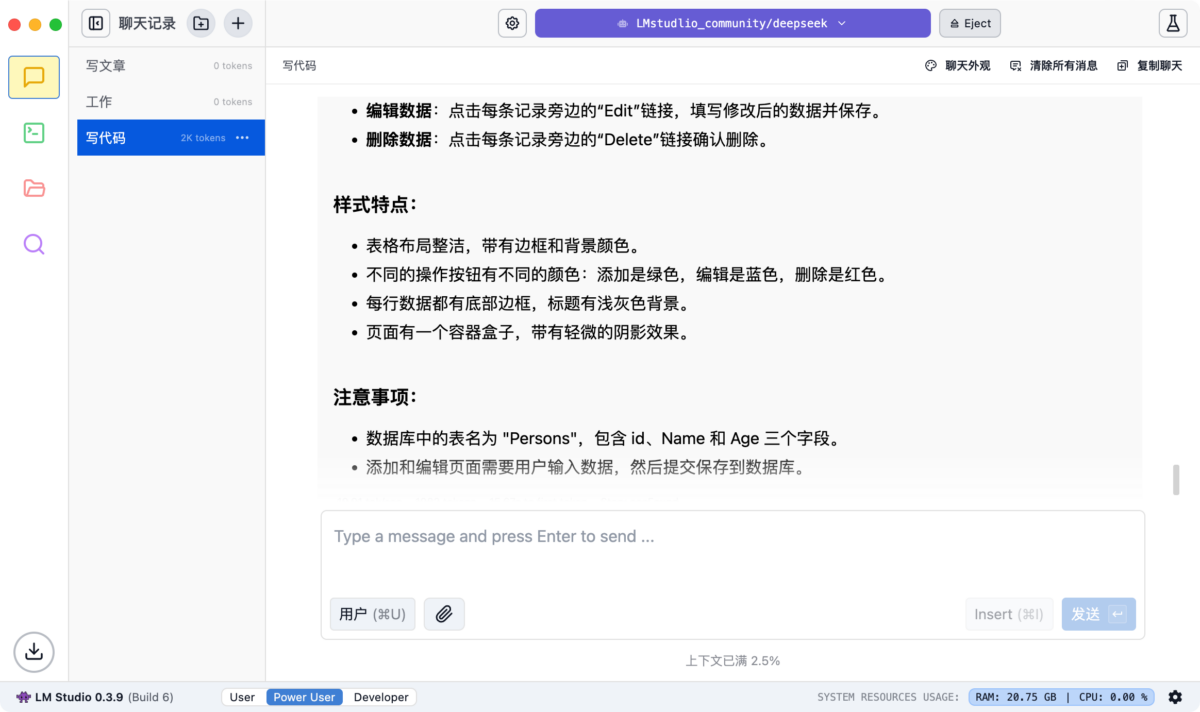Select the 工作 chat
The image size is (1200, 712).
pyautogui.click(x=171, y=102)
